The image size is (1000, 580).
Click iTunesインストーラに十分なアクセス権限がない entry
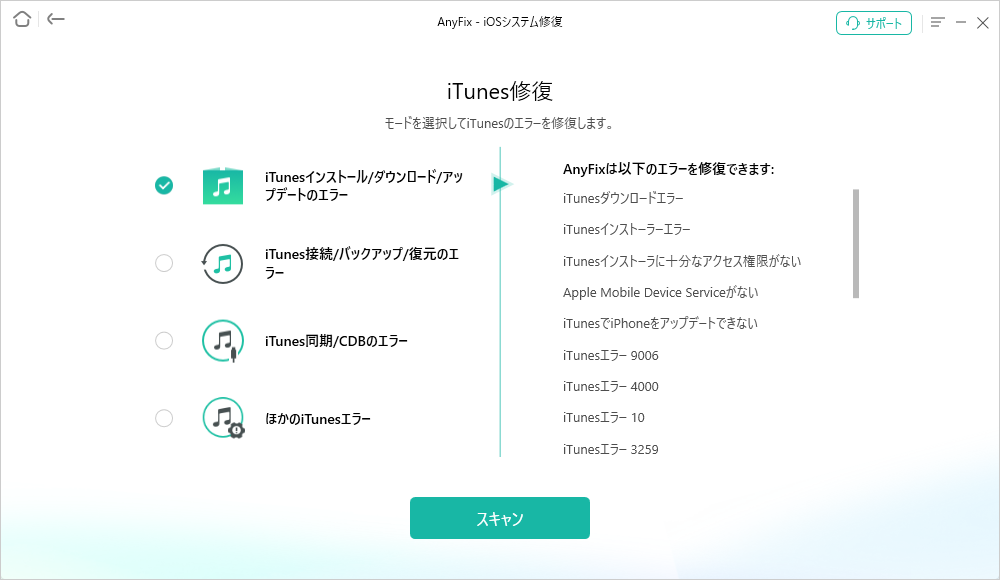[x=682, y=262]
